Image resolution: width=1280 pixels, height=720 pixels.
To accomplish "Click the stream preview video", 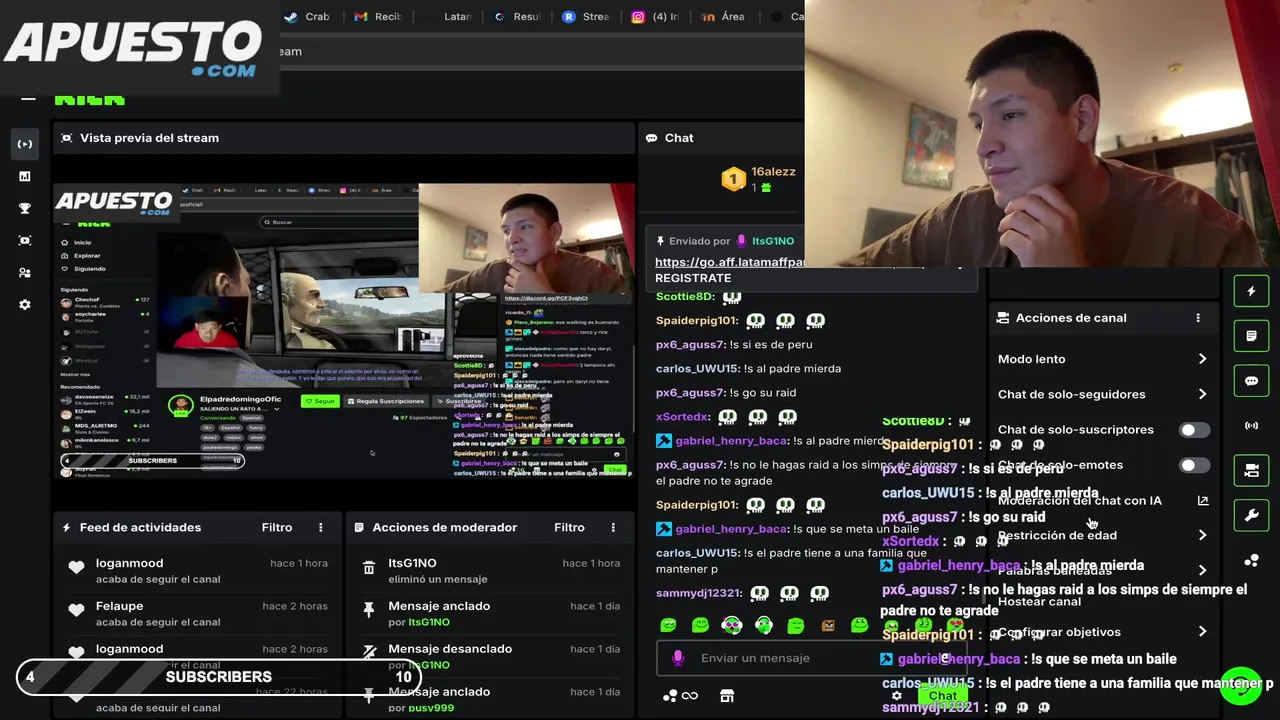I will 344,331.
